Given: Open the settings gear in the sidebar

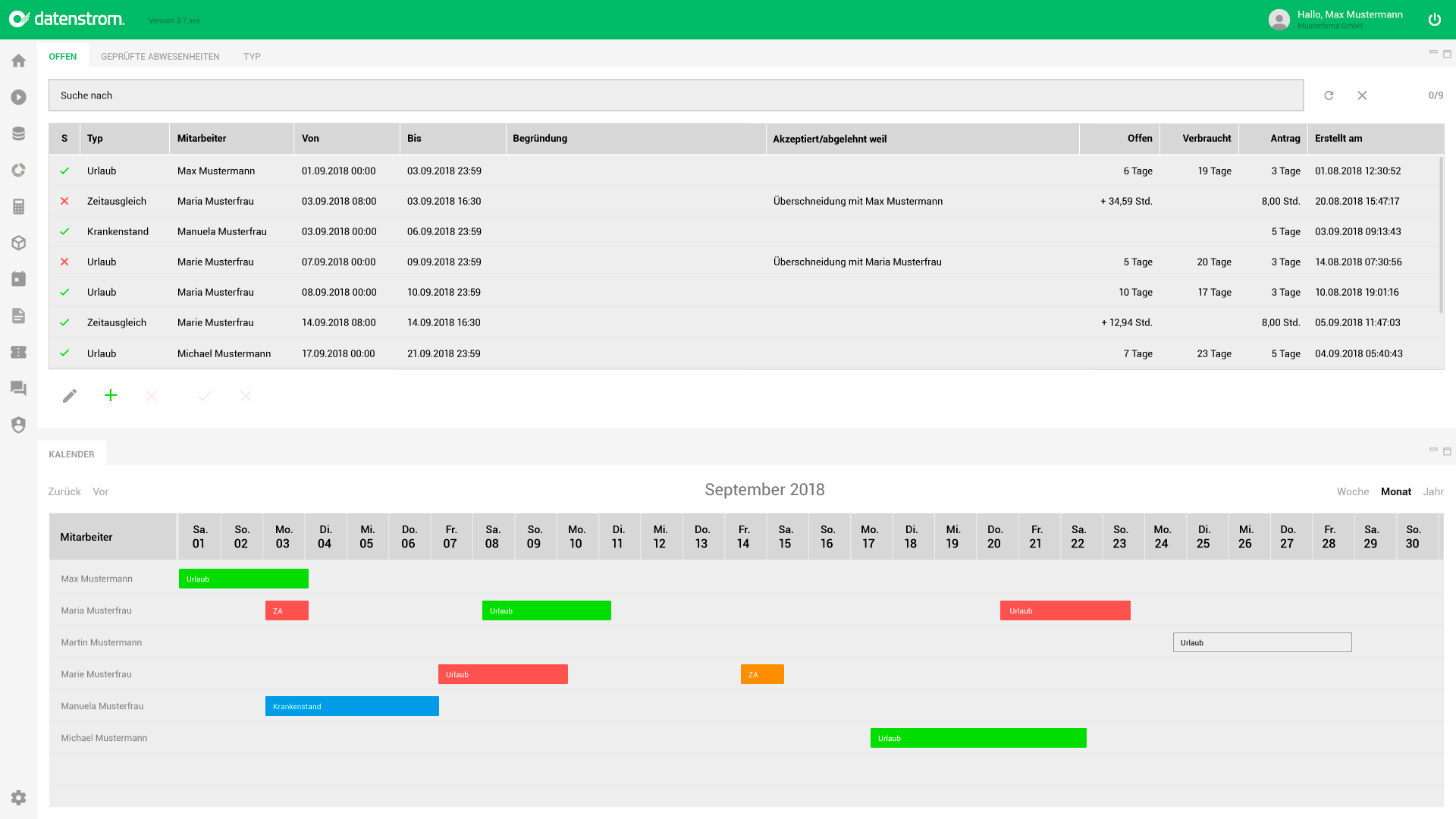Looking at the screenshot, I should pyautogui.click(x=18, y=797).
